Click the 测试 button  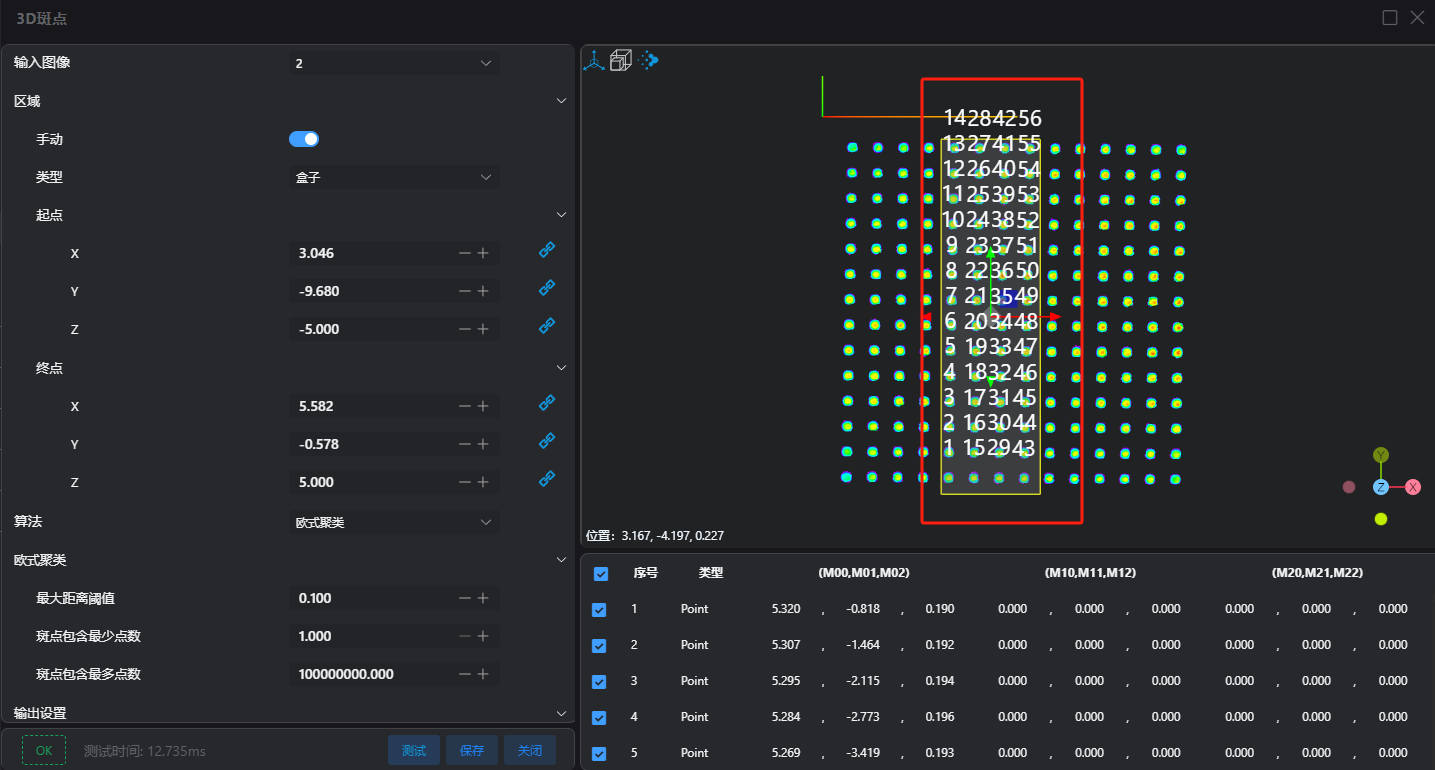tap(414, 750)
